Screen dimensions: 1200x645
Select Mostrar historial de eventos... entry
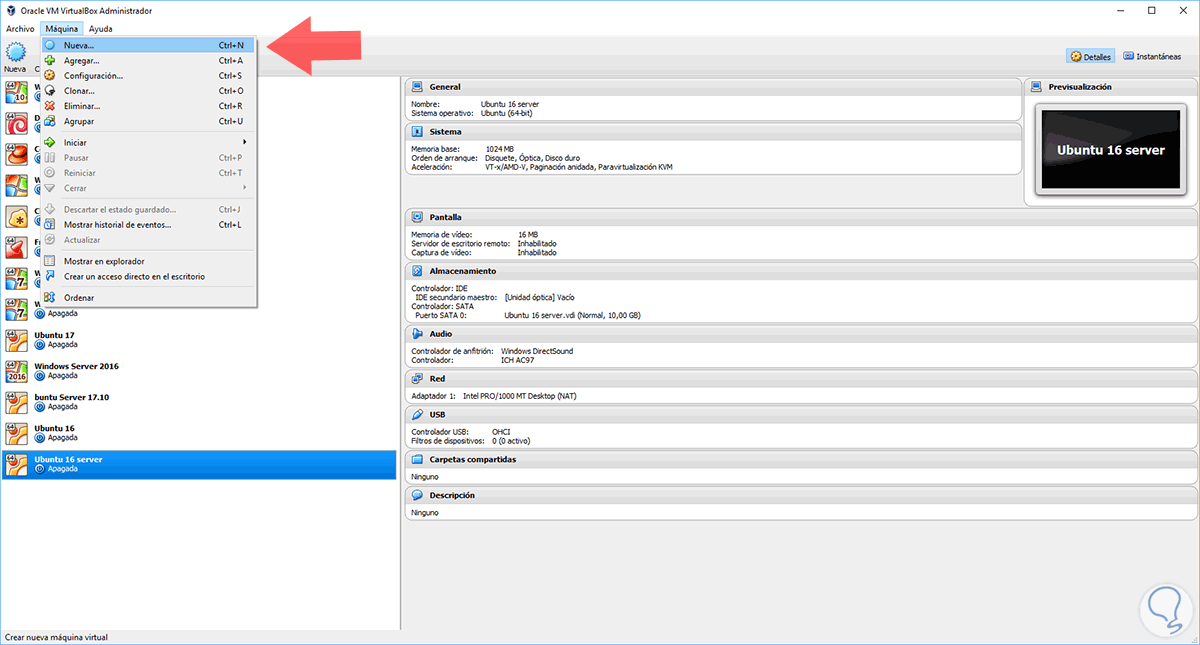tap(148, 224)
